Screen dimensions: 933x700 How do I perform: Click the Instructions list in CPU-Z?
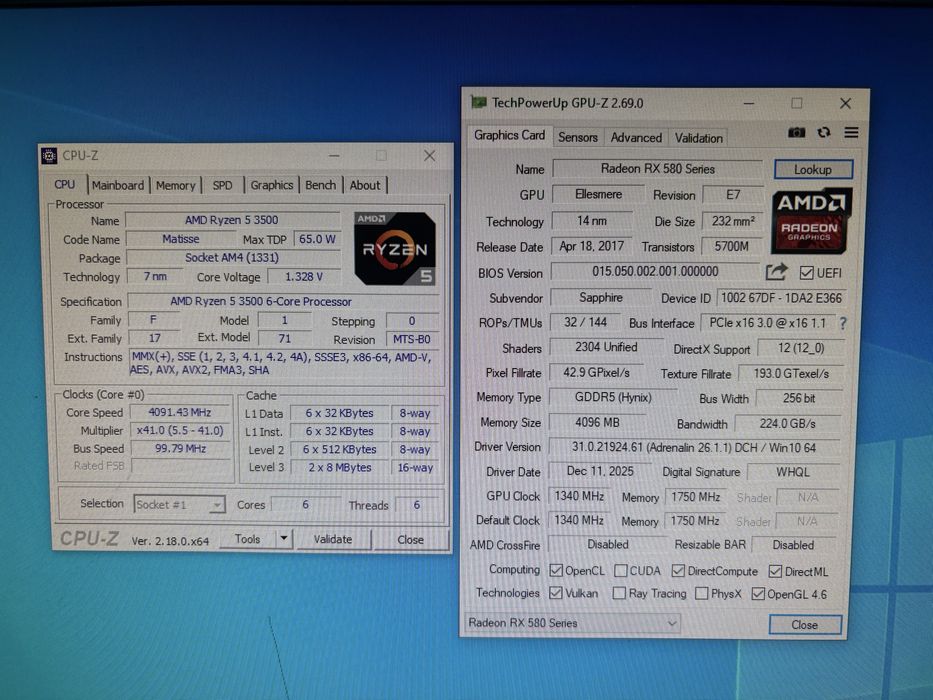[283, 363]
